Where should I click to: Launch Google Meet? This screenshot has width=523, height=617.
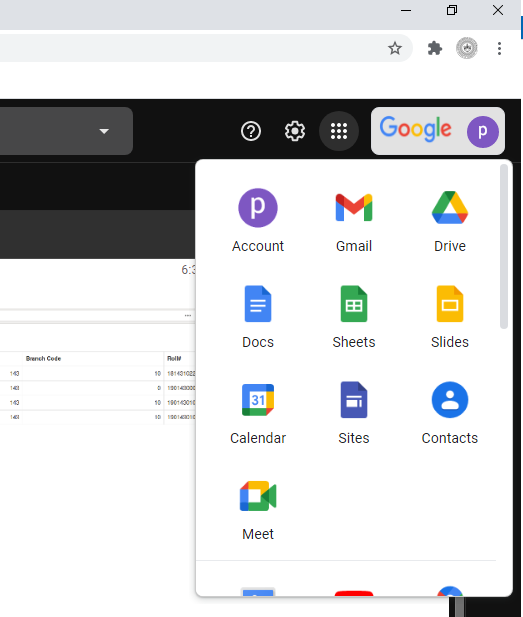click(258, 509)
